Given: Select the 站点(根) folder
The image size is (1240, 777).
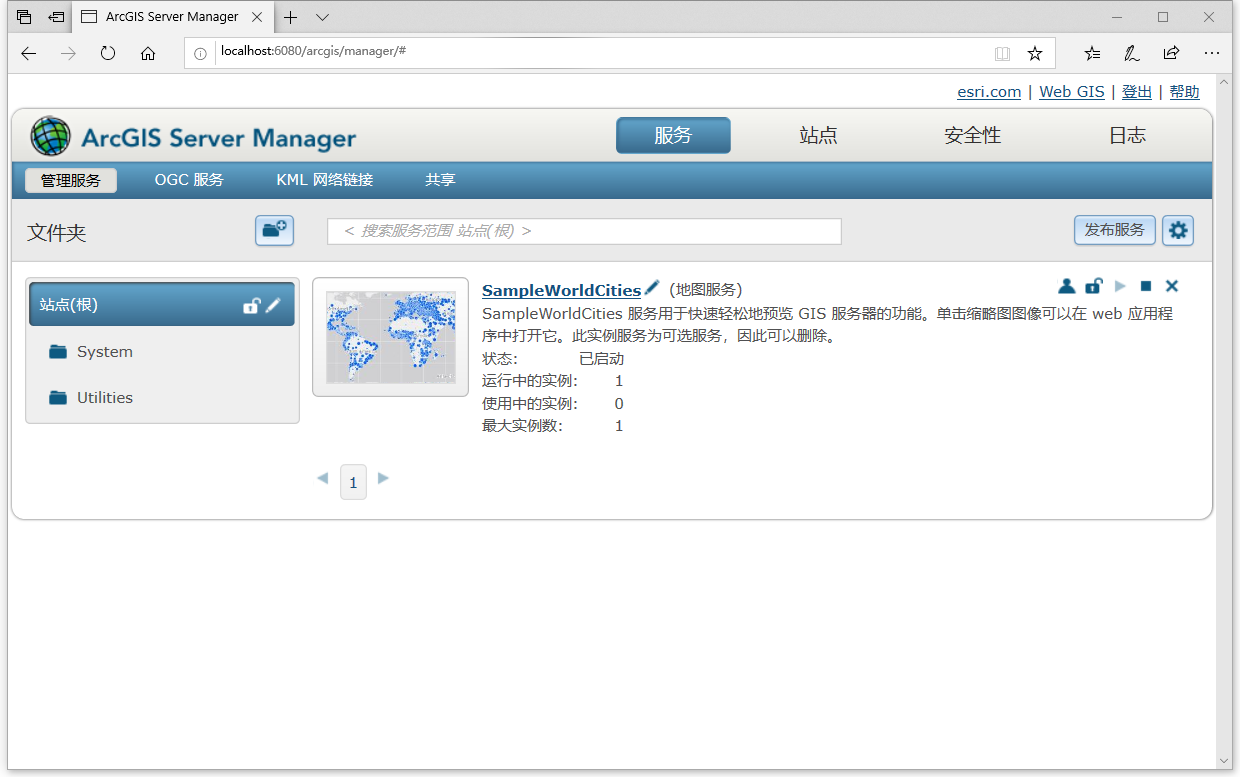Looking at the screenshot, I should point(162,305).
